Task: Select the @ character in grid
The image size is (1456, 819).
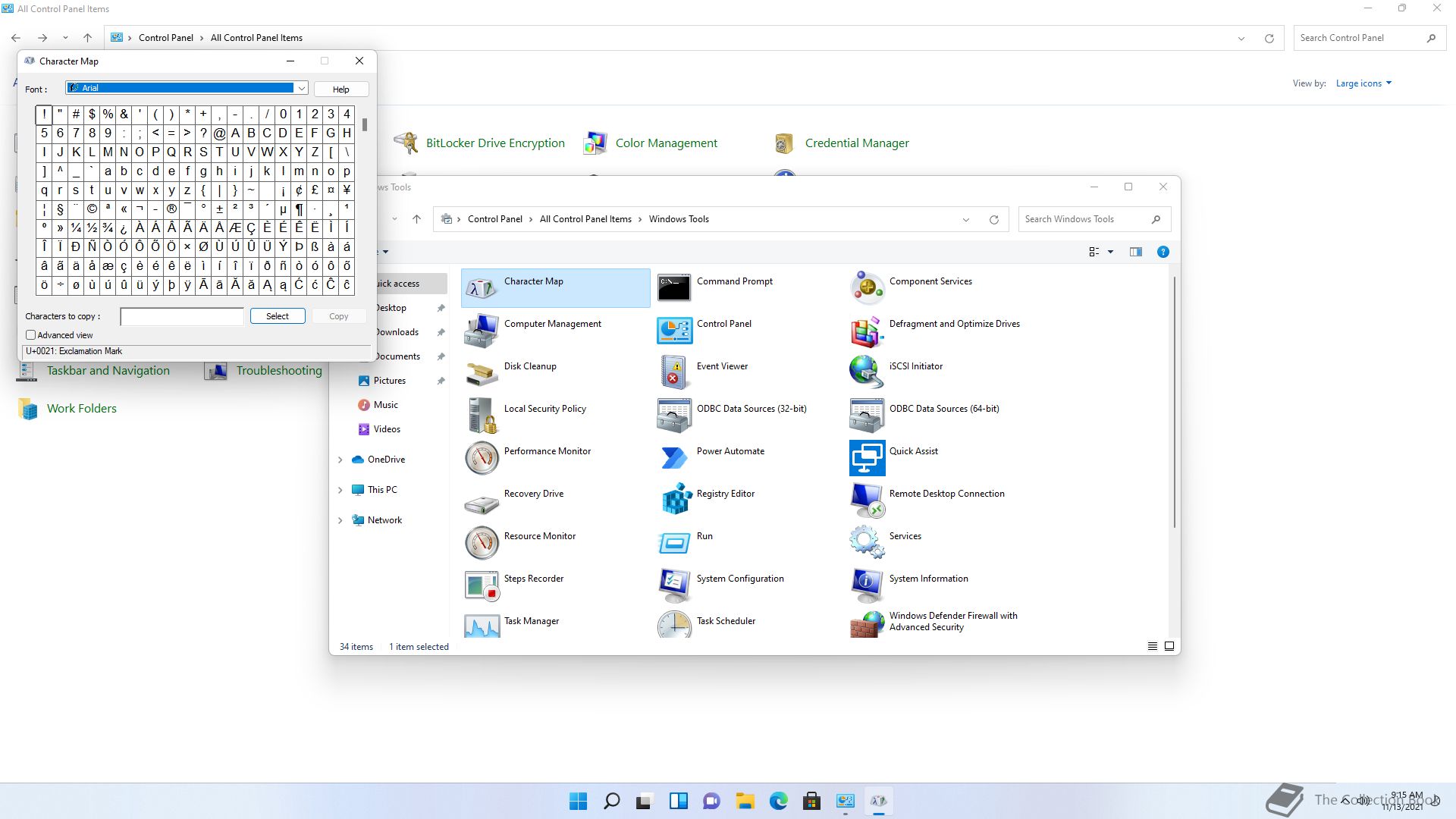Action: tap(219, 133)
